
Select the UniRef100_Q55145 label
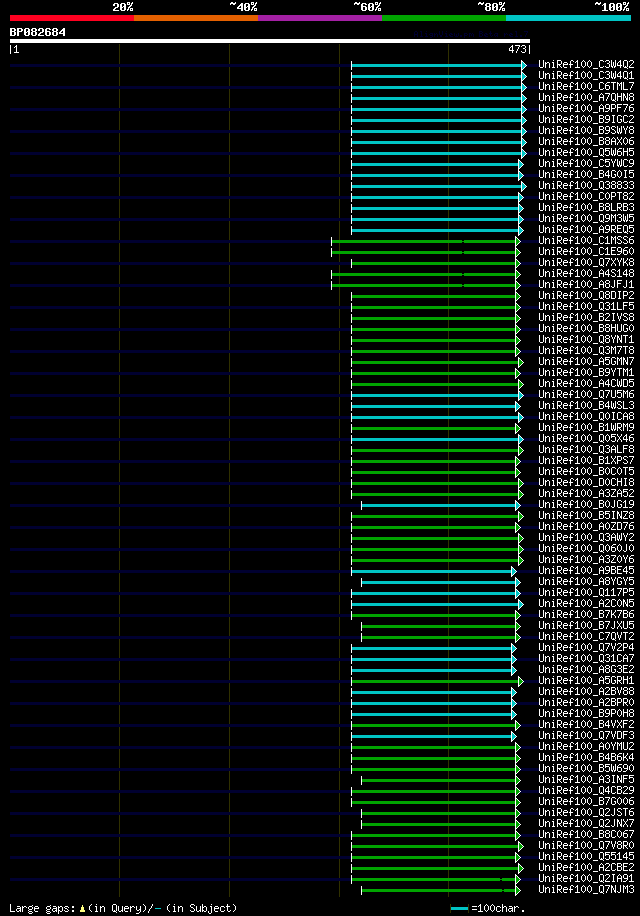tap(586, 857)
